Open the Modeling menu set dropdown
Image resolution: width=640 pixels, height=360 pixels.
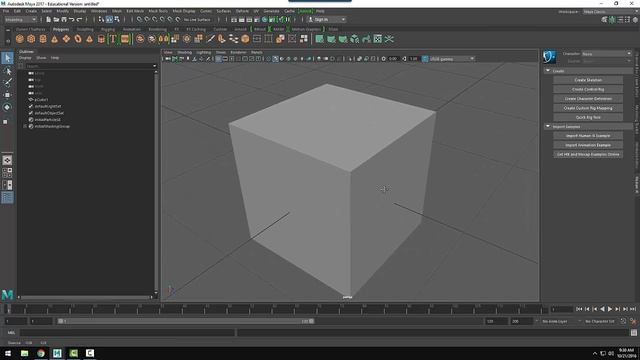click(x=20, y=19)
